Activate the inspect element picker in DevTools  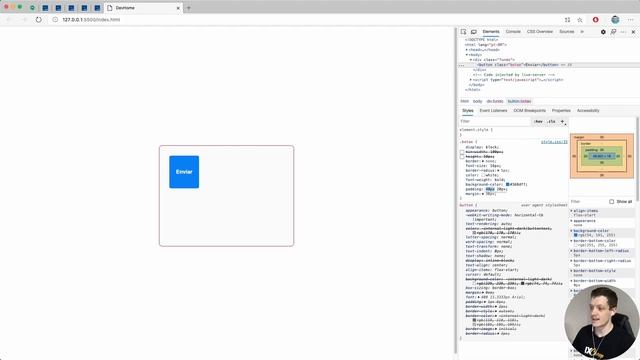pyautogui.click(x=463, y=32)
